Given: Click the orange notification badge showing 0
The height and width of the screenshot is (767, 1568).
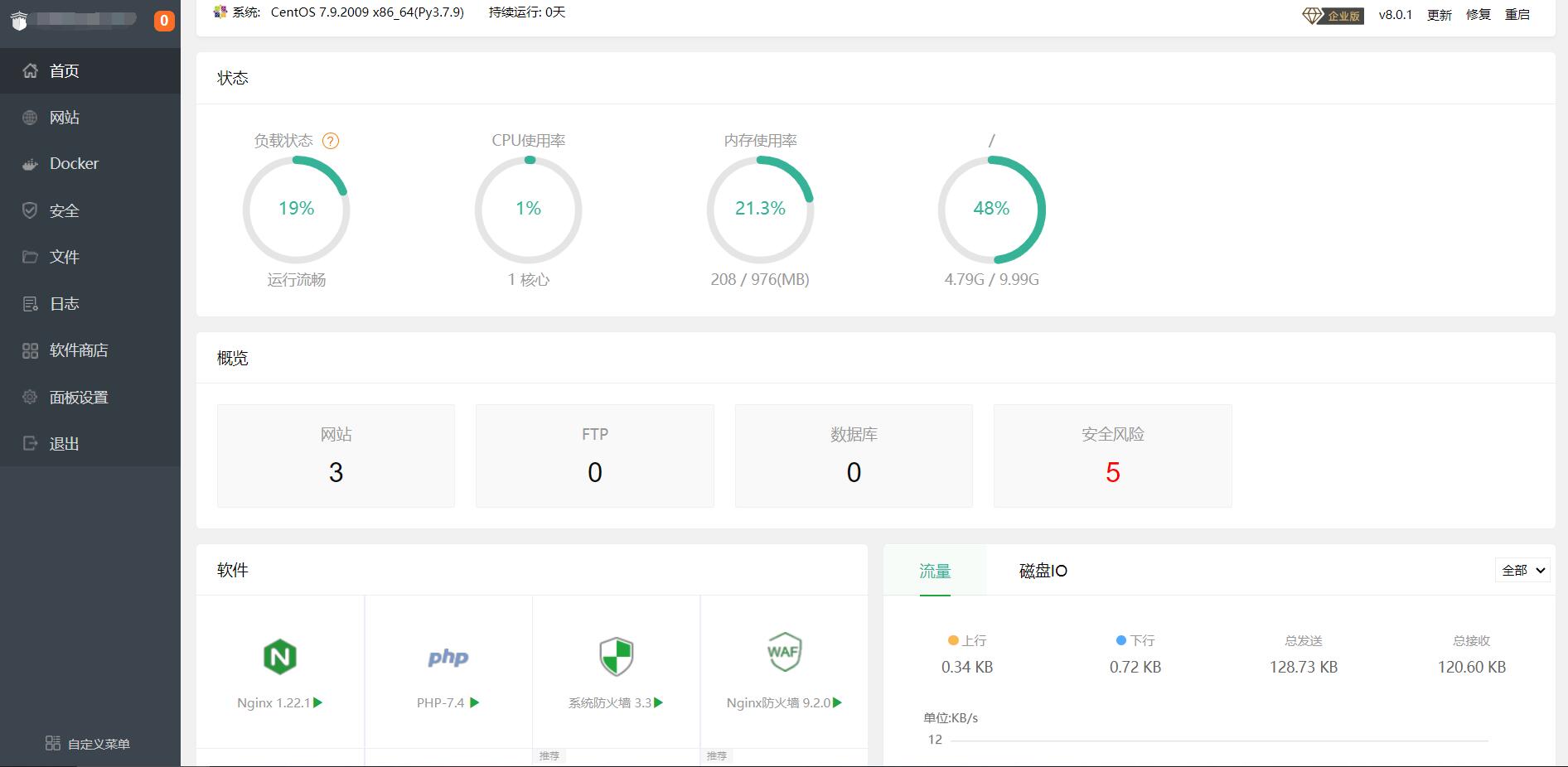Looking at the screenshot, I should [x=164, y=21].
